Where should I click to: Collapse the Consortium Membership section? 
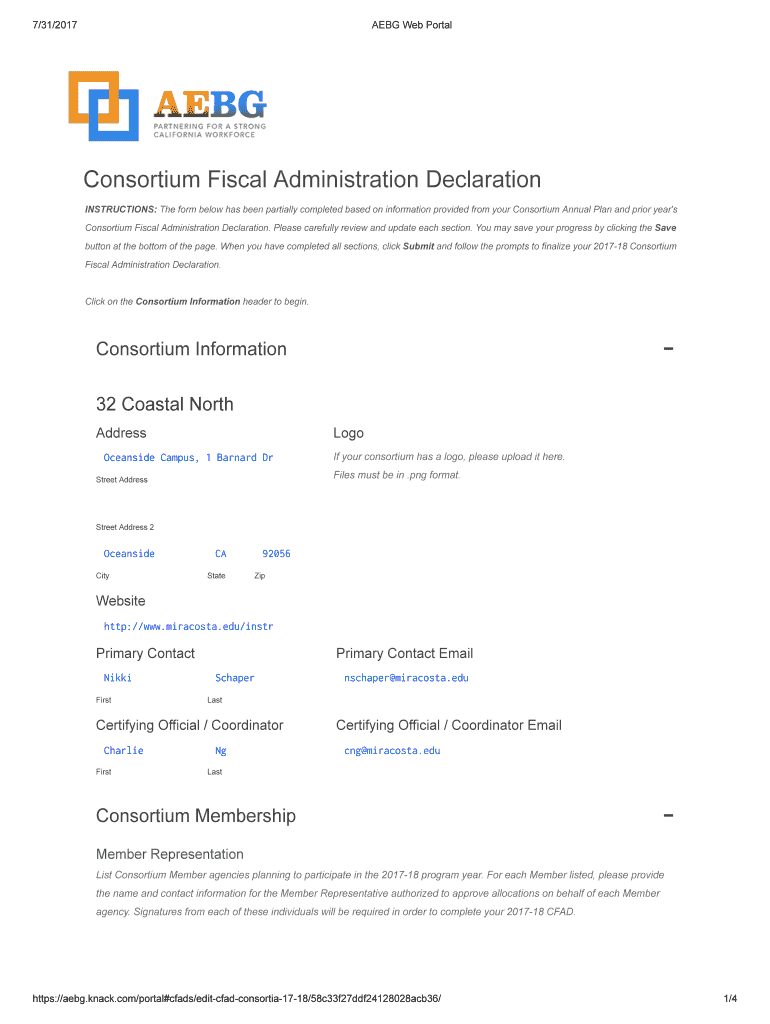coord(668,816)
